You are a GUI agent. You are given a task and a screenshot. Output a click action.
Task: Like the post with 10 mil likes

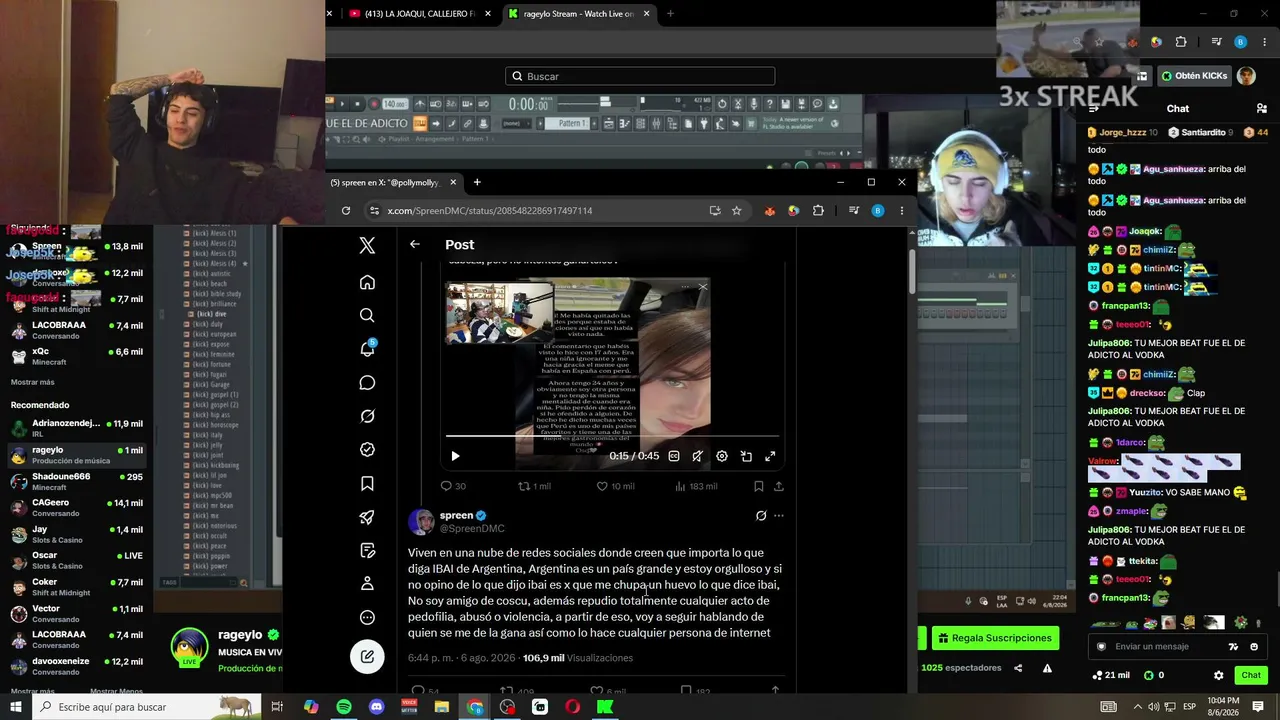click(x=616, y=486)
